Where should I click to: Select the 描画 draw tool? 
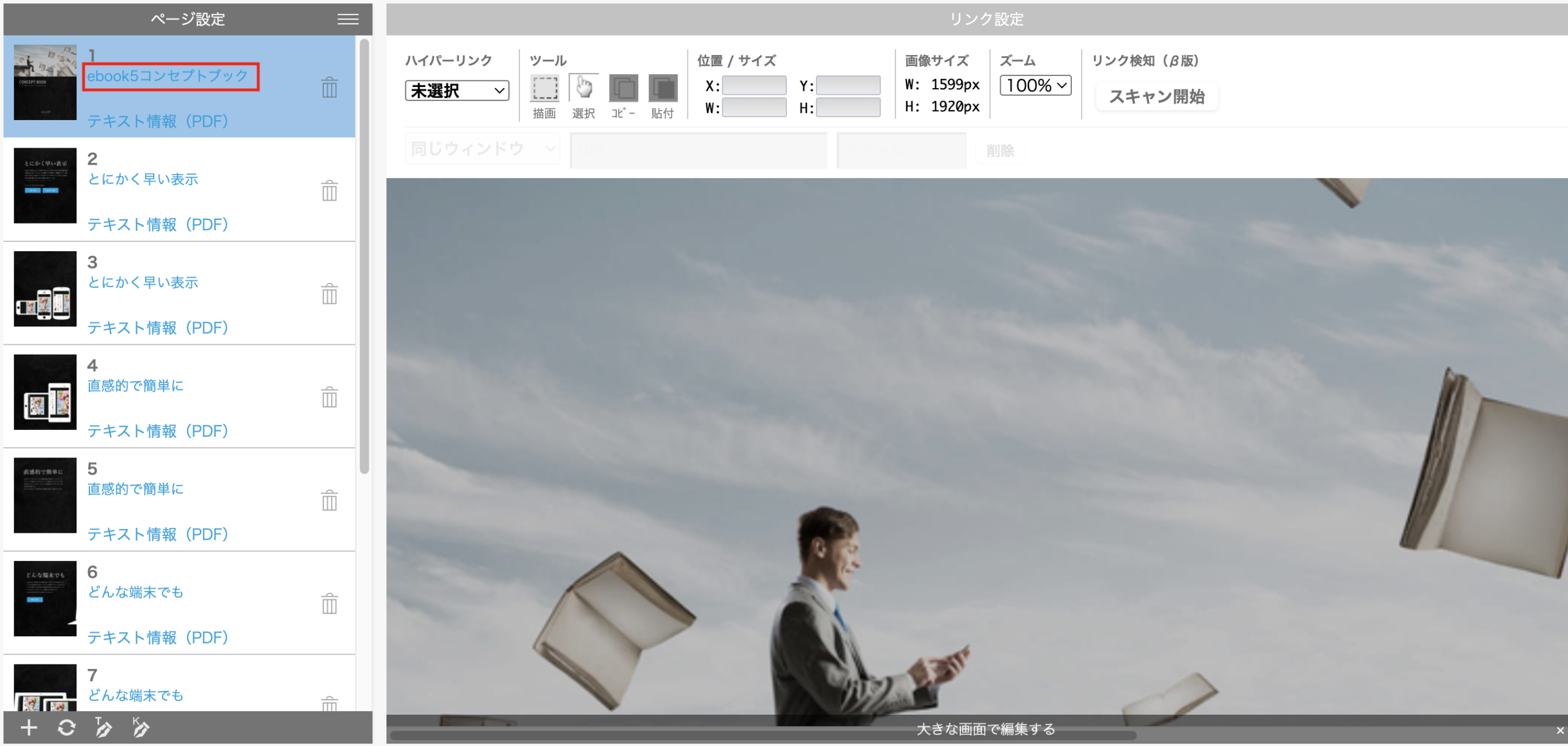pos(545,88)
